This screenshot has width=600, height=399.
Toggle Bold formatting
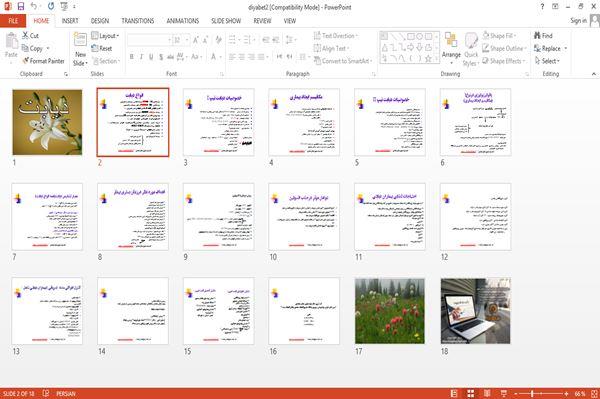click(x=132, y=57)
